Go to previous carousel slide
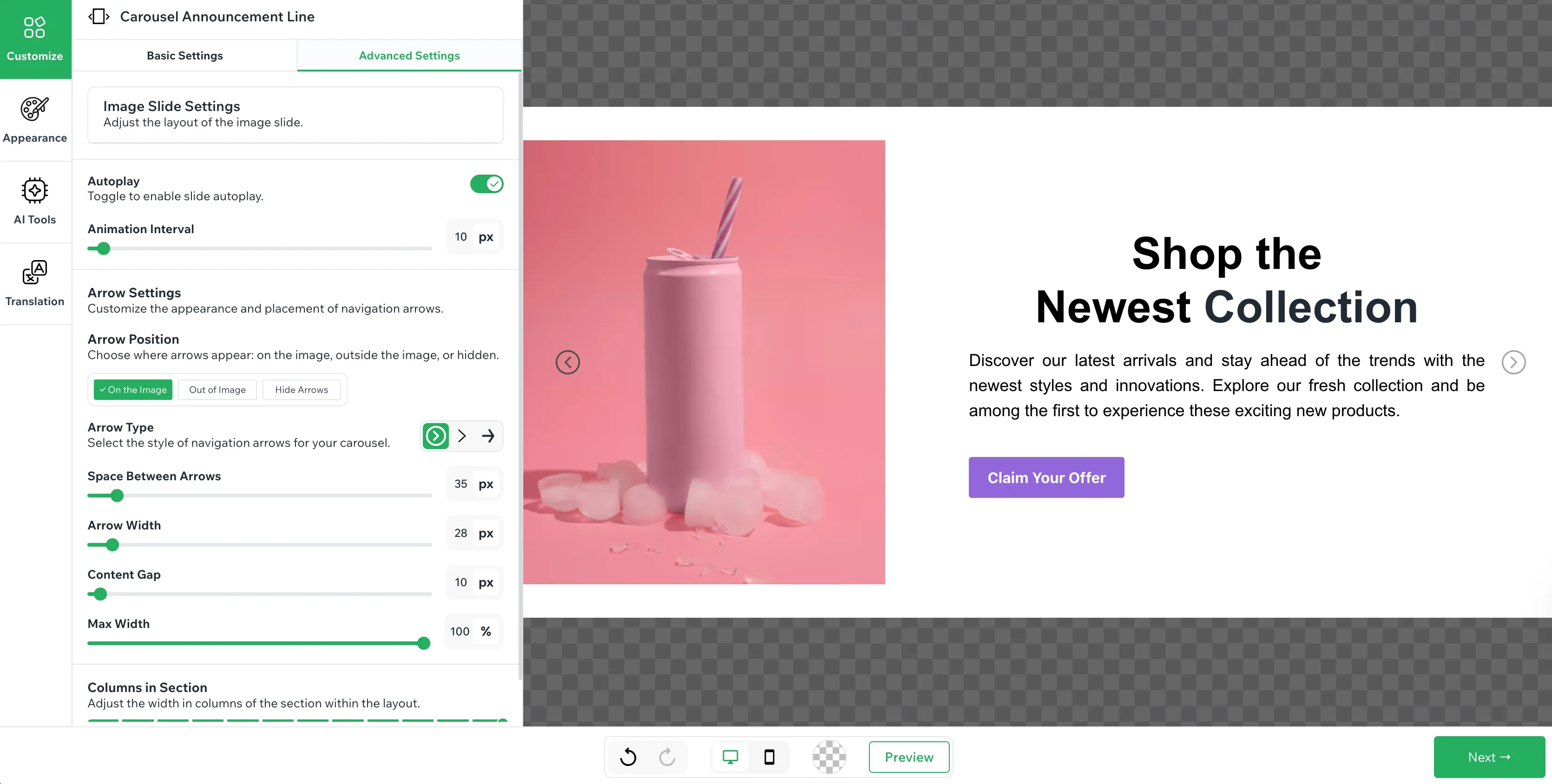The width and height of the screenshot is (1552, 784). [x=567, y=362]
